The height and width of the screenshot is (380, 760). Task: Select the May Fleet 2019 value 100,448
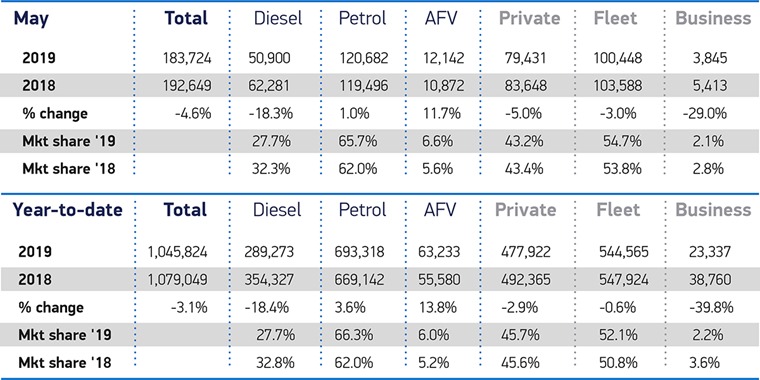coord(618,58)
